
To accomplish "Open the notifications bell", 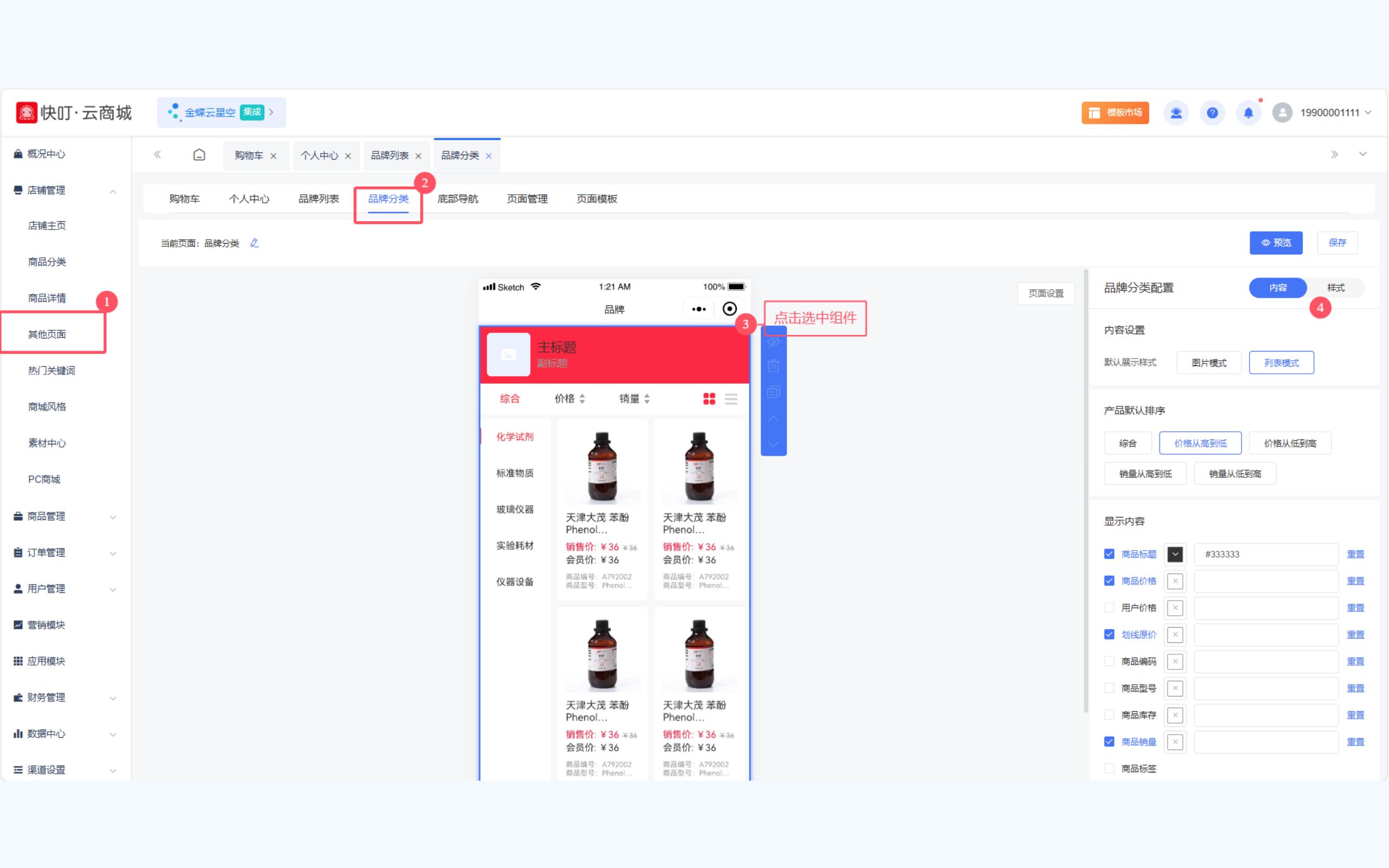I will [x=1248, y=112].
